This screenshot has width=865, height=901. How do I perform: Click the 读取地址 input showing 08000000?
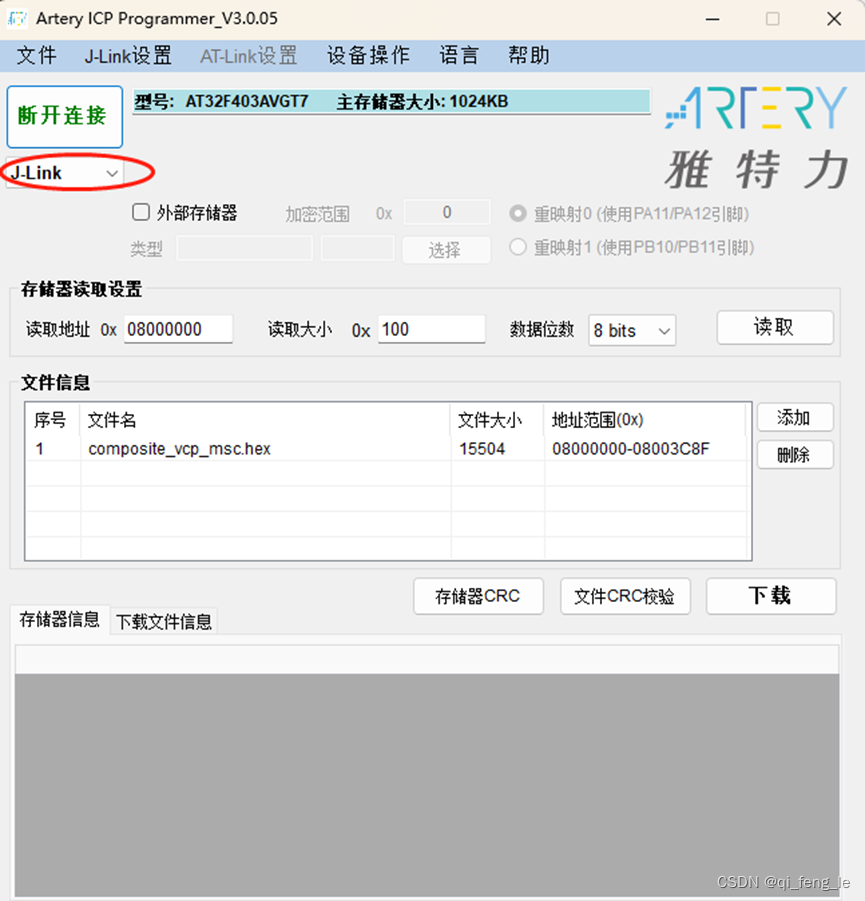tap(178, 329)
